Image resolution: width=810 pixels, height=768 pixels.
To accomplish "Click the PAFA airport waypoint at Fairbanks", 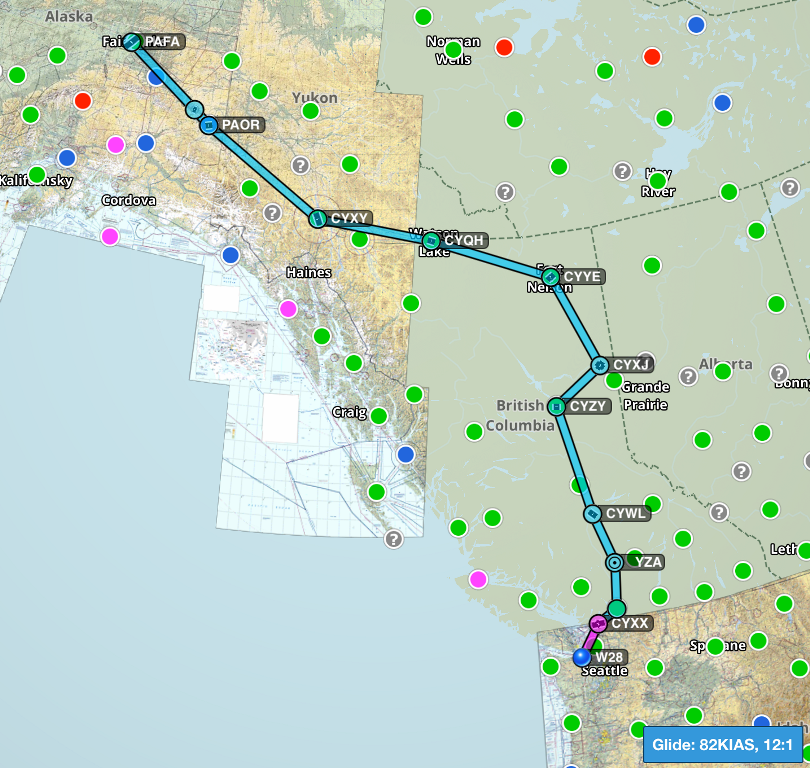I will pos(132,41).
